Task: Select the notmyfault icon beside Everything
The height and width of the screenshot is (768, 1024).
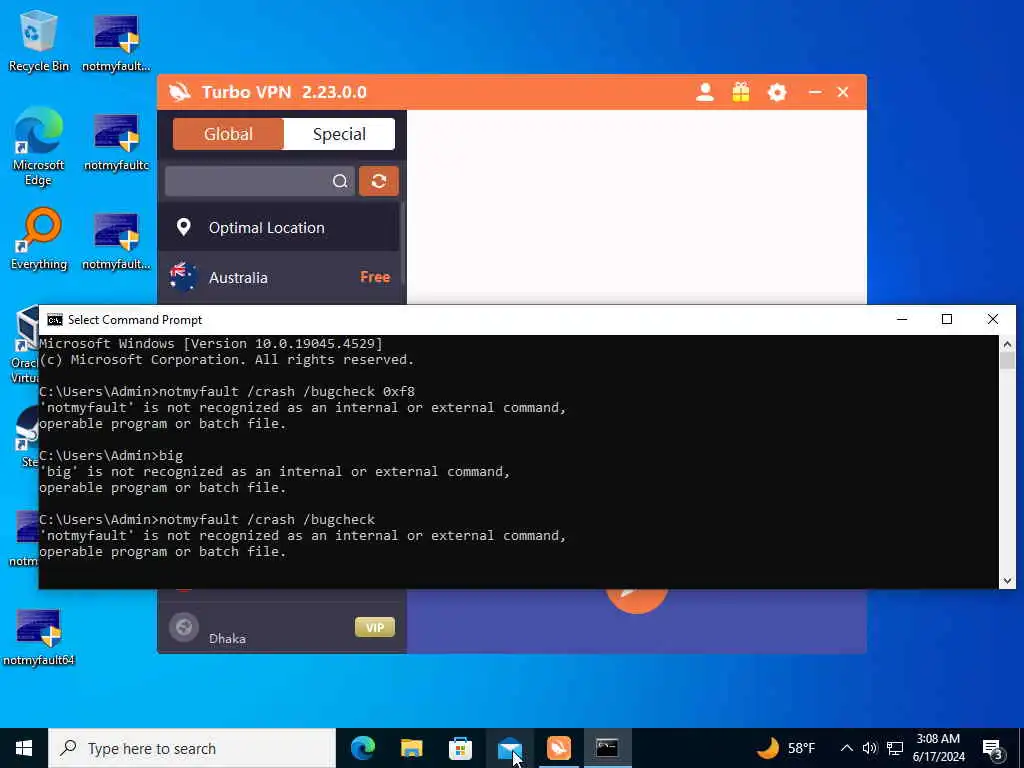Action: click(x=116, y=239)
